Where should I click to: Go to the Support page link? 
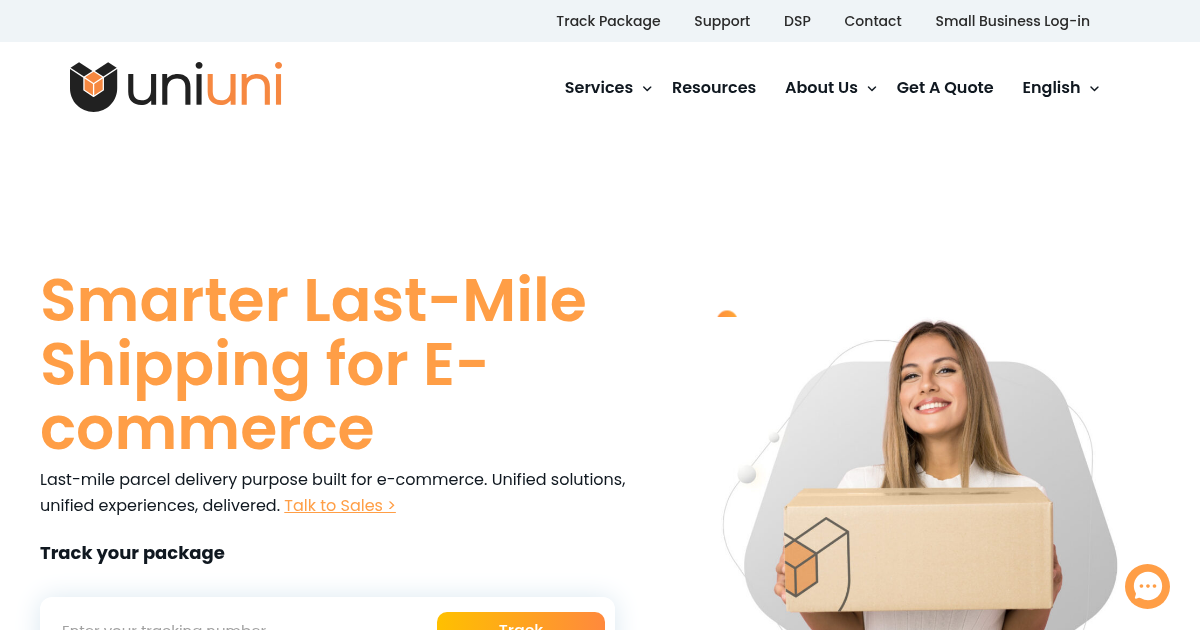coord(722,21)
